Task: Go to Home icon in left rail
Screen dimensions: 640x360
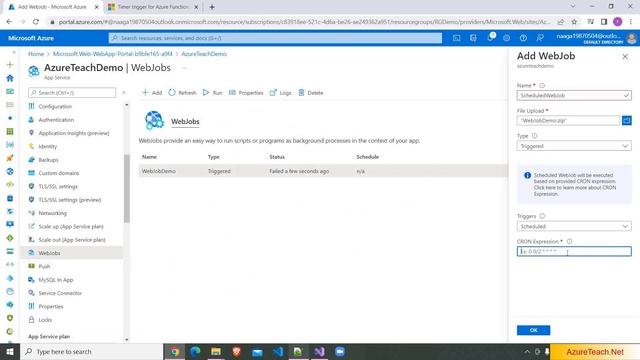Action: (x=10, y=78)
